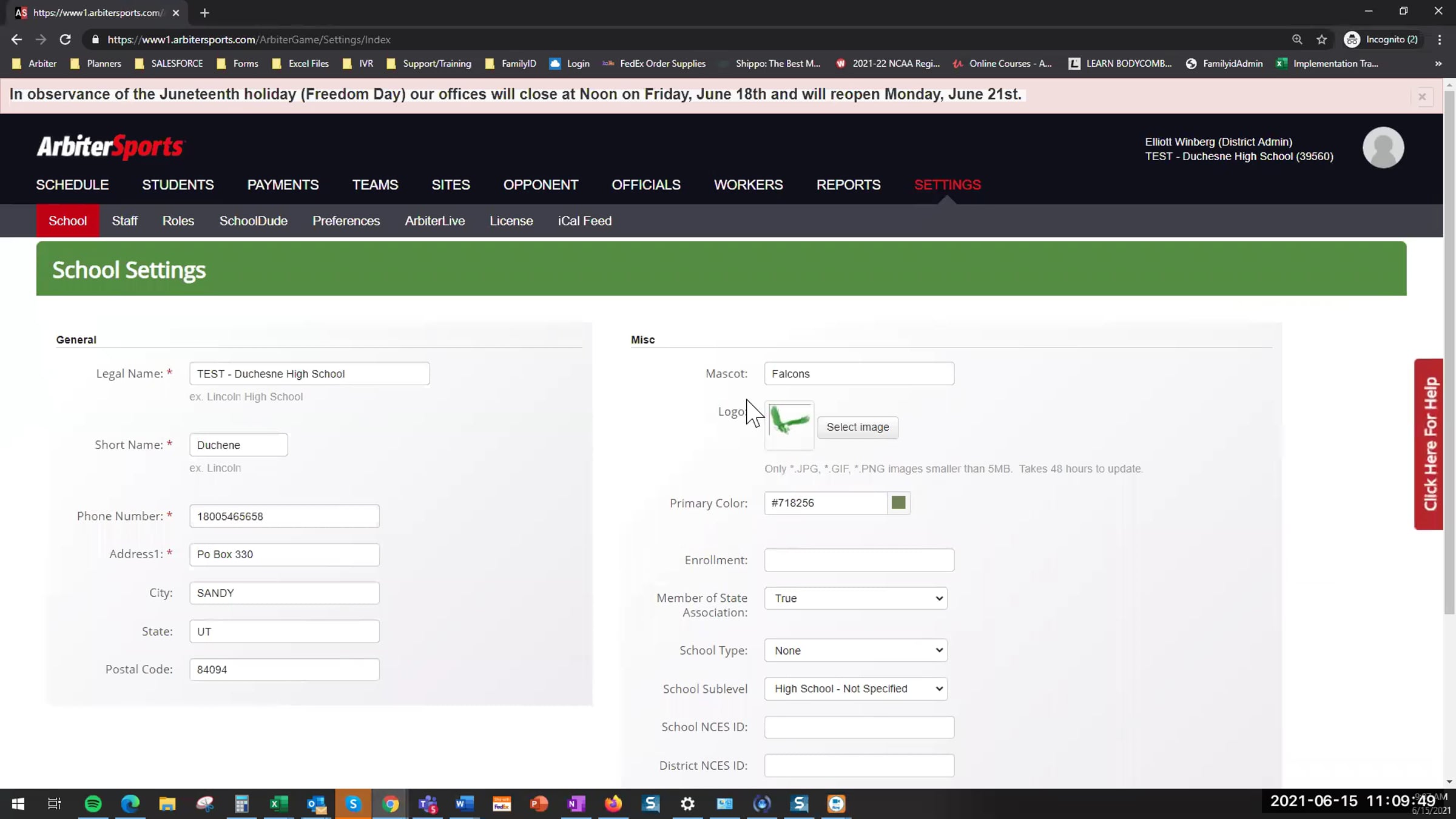The image size is (1456, 819).
Task: Click the browser zoom magnifier icon
Action: pos(1297,39)
